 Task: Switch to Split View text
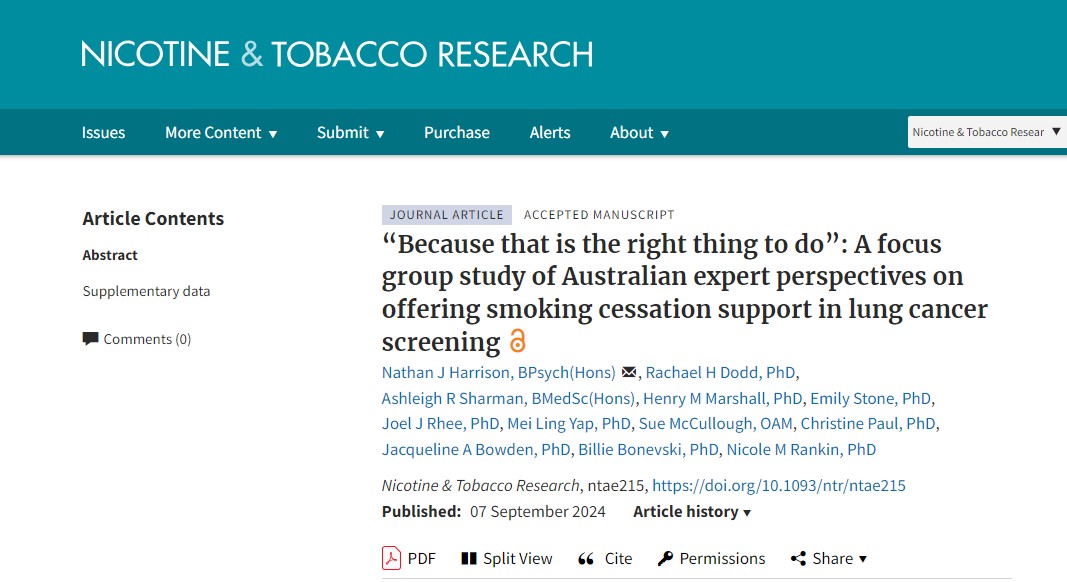[x=518, y=559]
